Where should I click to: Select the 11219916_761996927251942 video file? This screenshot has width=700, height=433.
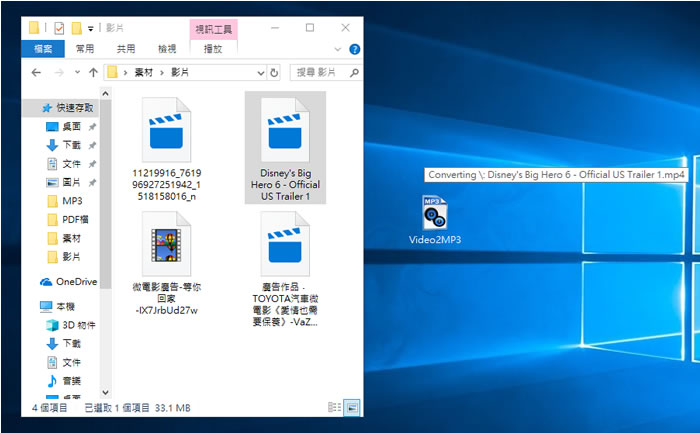(167, 150)
